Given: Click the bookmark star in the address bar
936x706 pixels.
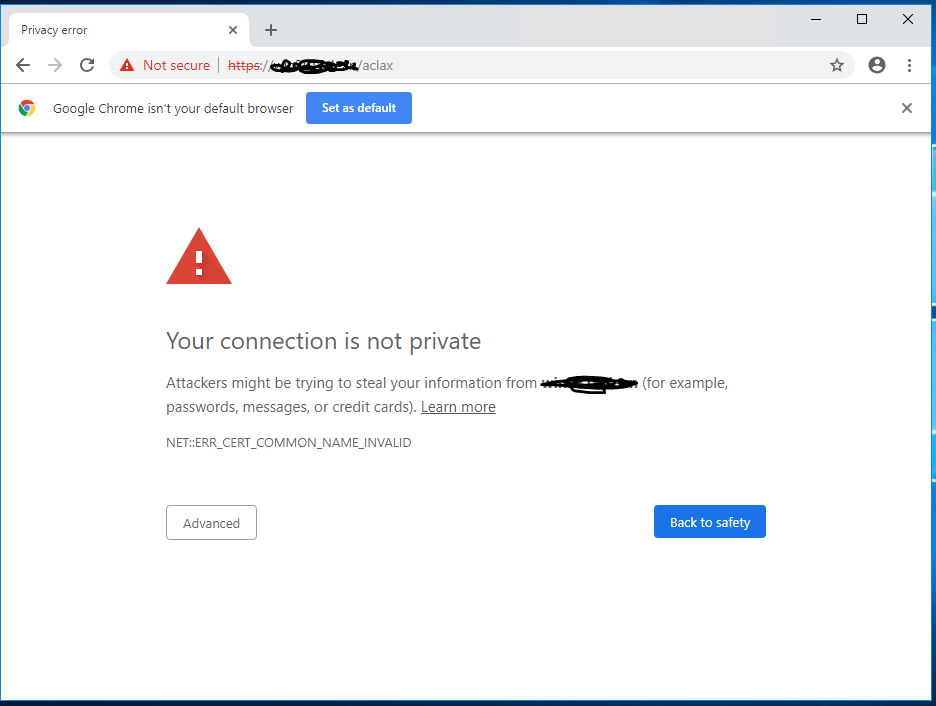Looking at the screenshot, I should coord(837,65).
